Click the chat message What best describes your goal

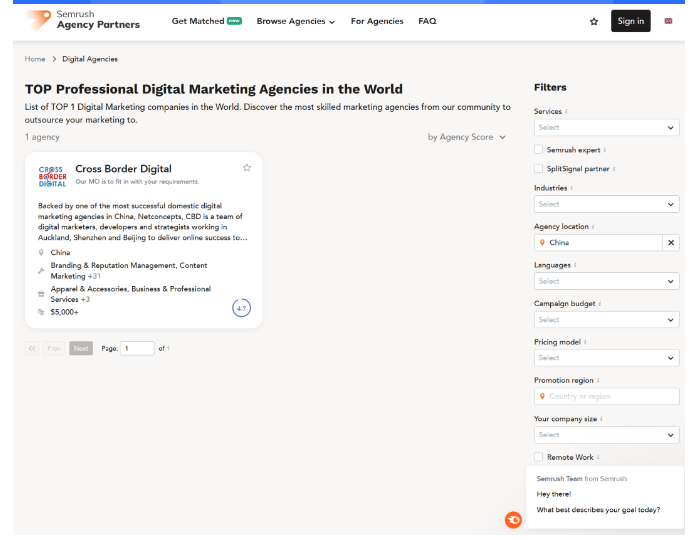598,510
